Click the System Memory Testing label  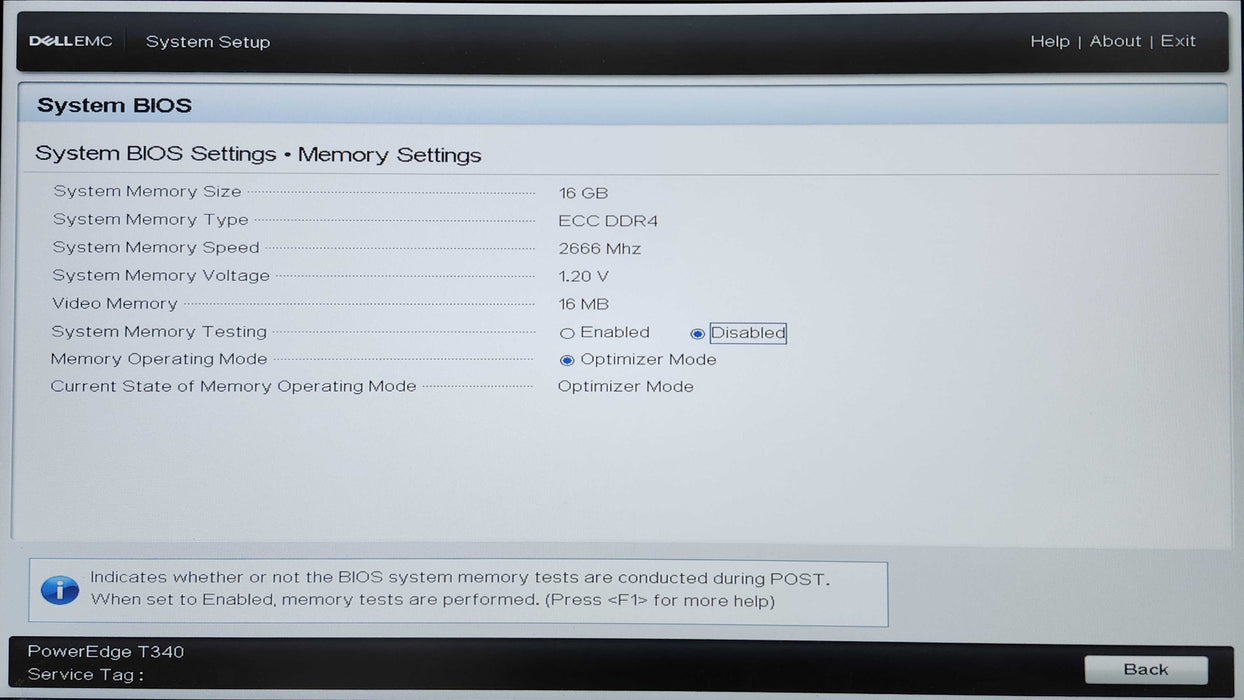[159, 331]
